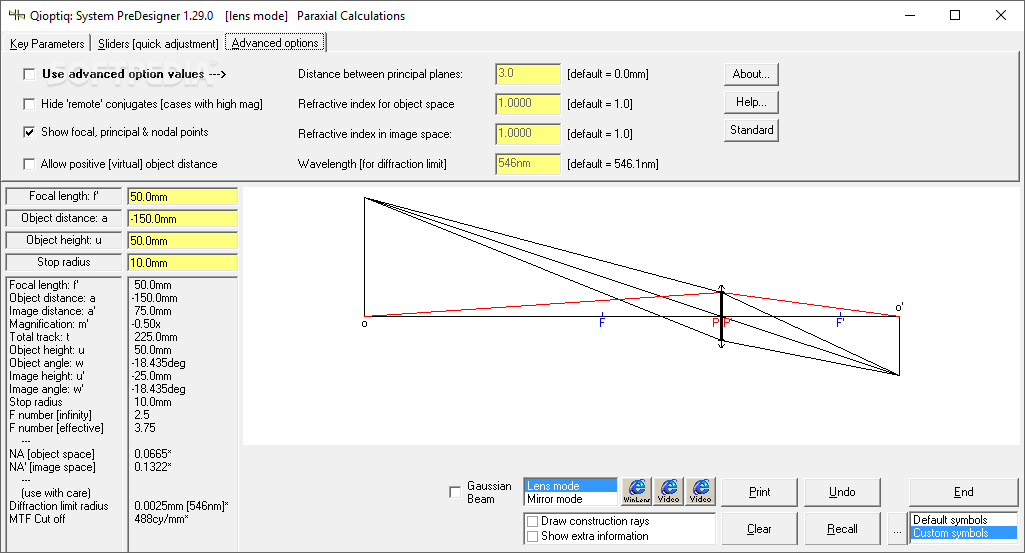Click the 'Object height: u' label button

coord(63,241)
